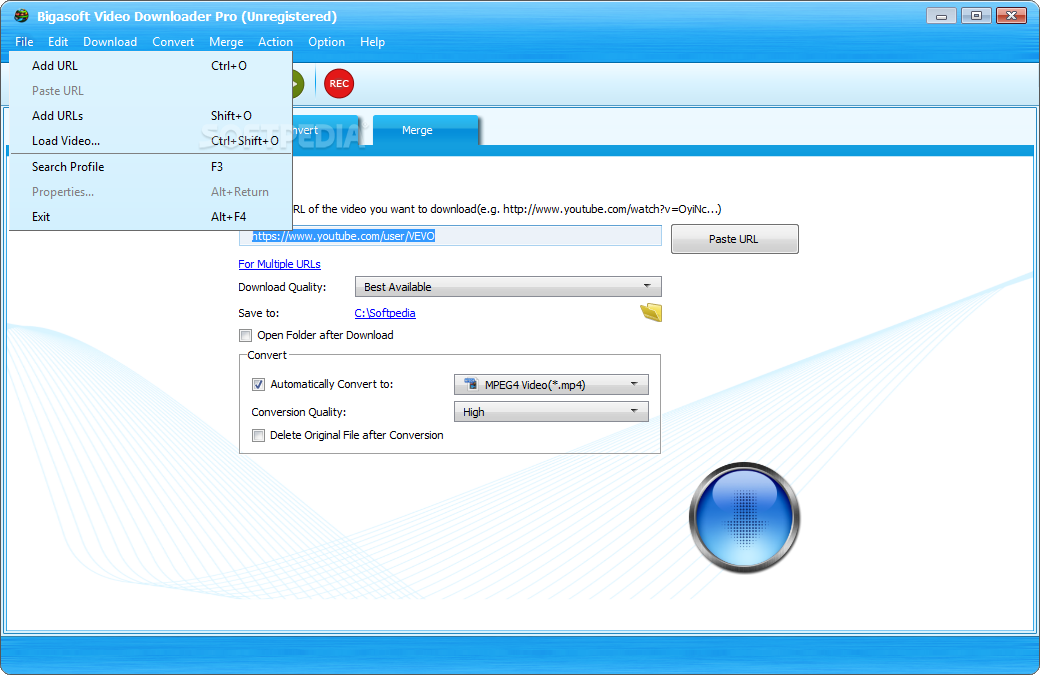
Task: Expand the Download Quality dropdown
Action: pos(508,286)
